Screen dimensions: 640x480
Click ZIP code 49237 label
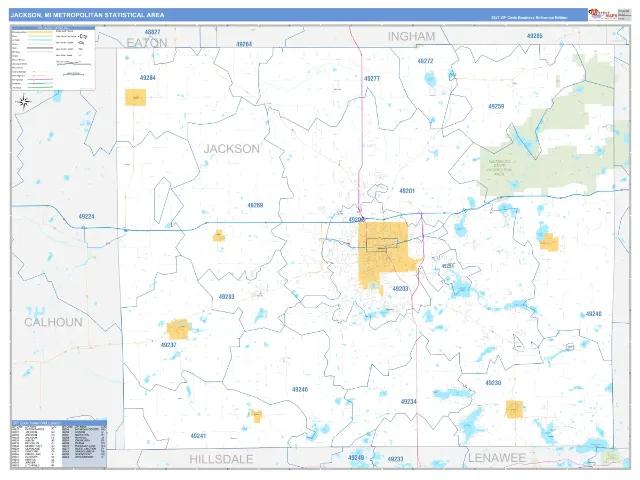coord(169,345)
